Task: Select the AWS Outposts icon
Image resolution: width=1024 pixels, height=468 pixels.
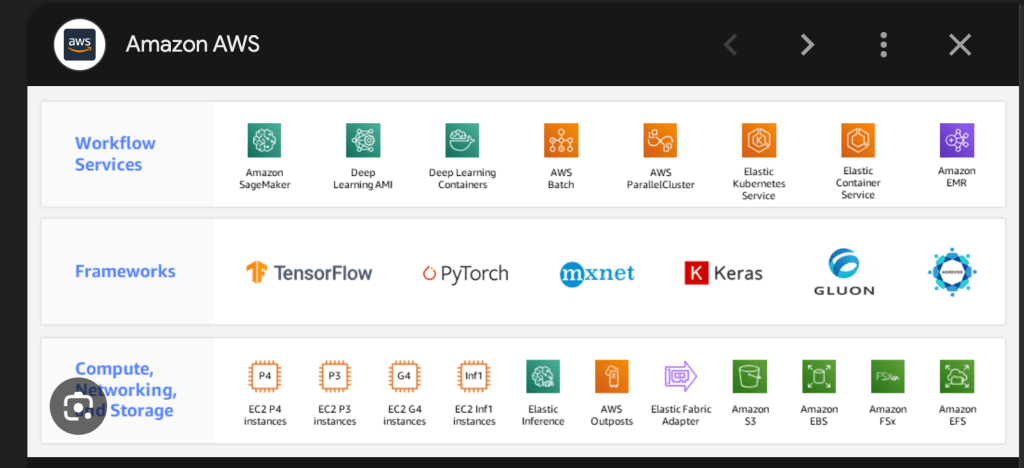Action: click(x=612, y=377)
